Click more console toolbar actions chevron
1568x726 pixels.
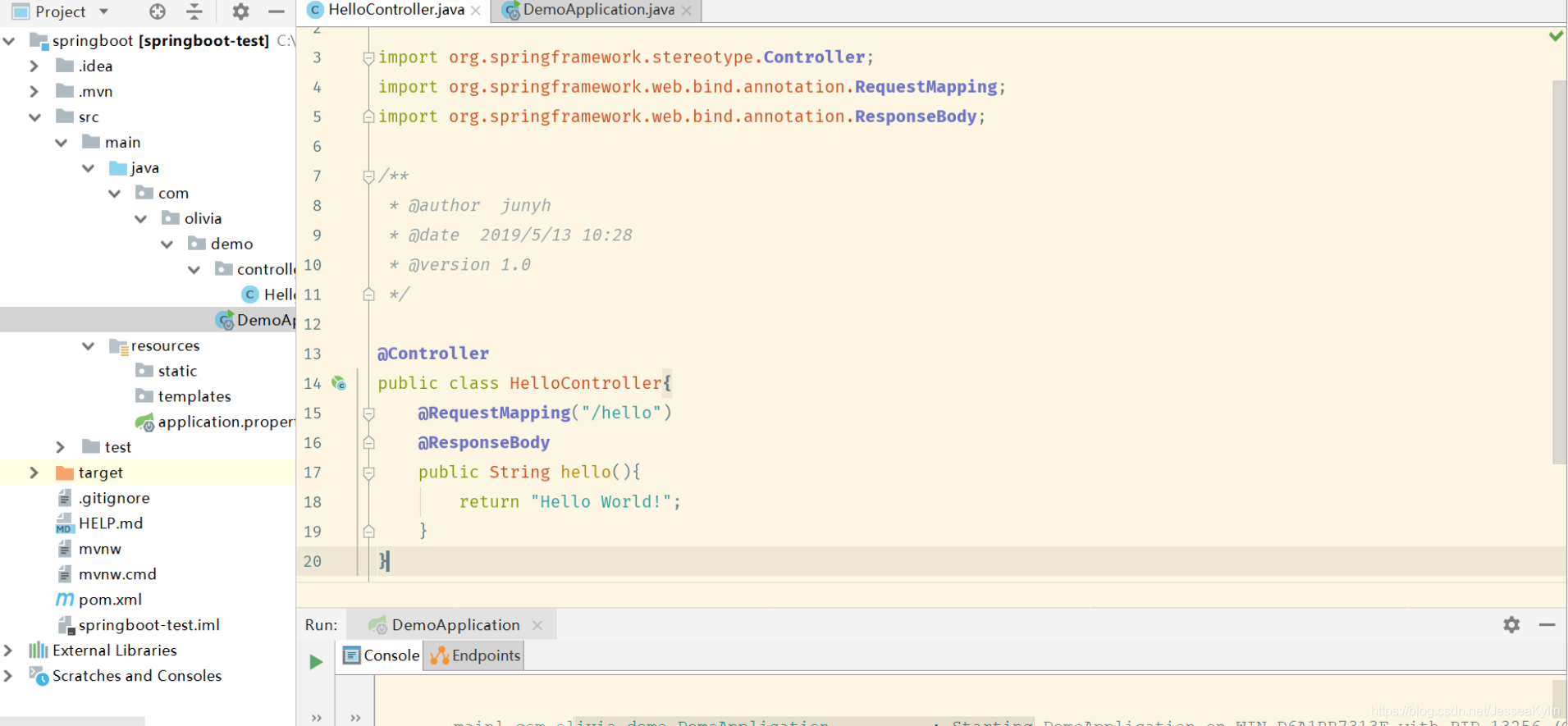pos(355,718)
